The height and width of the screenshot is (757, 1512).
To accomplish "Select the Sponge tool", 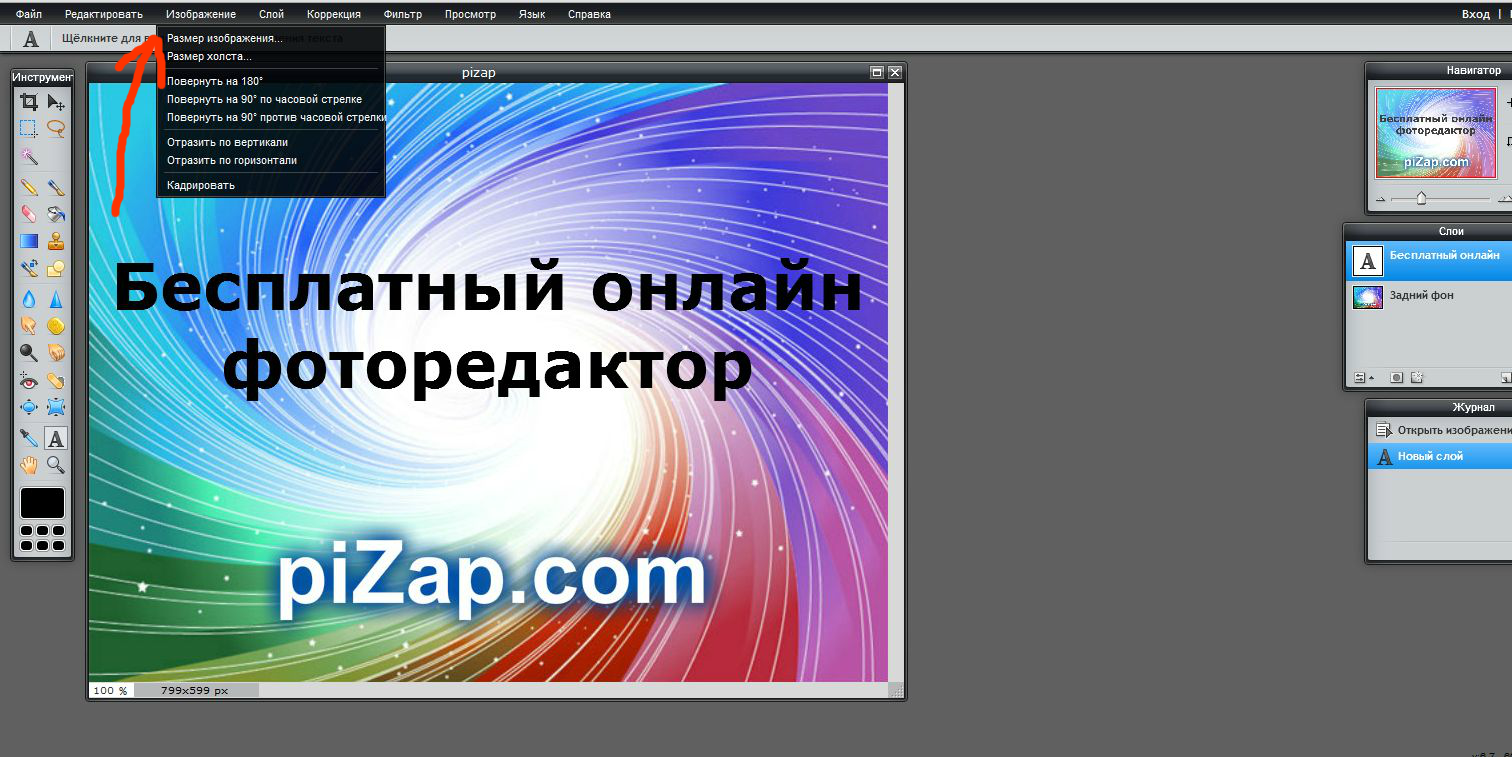I will click(56, 325).
